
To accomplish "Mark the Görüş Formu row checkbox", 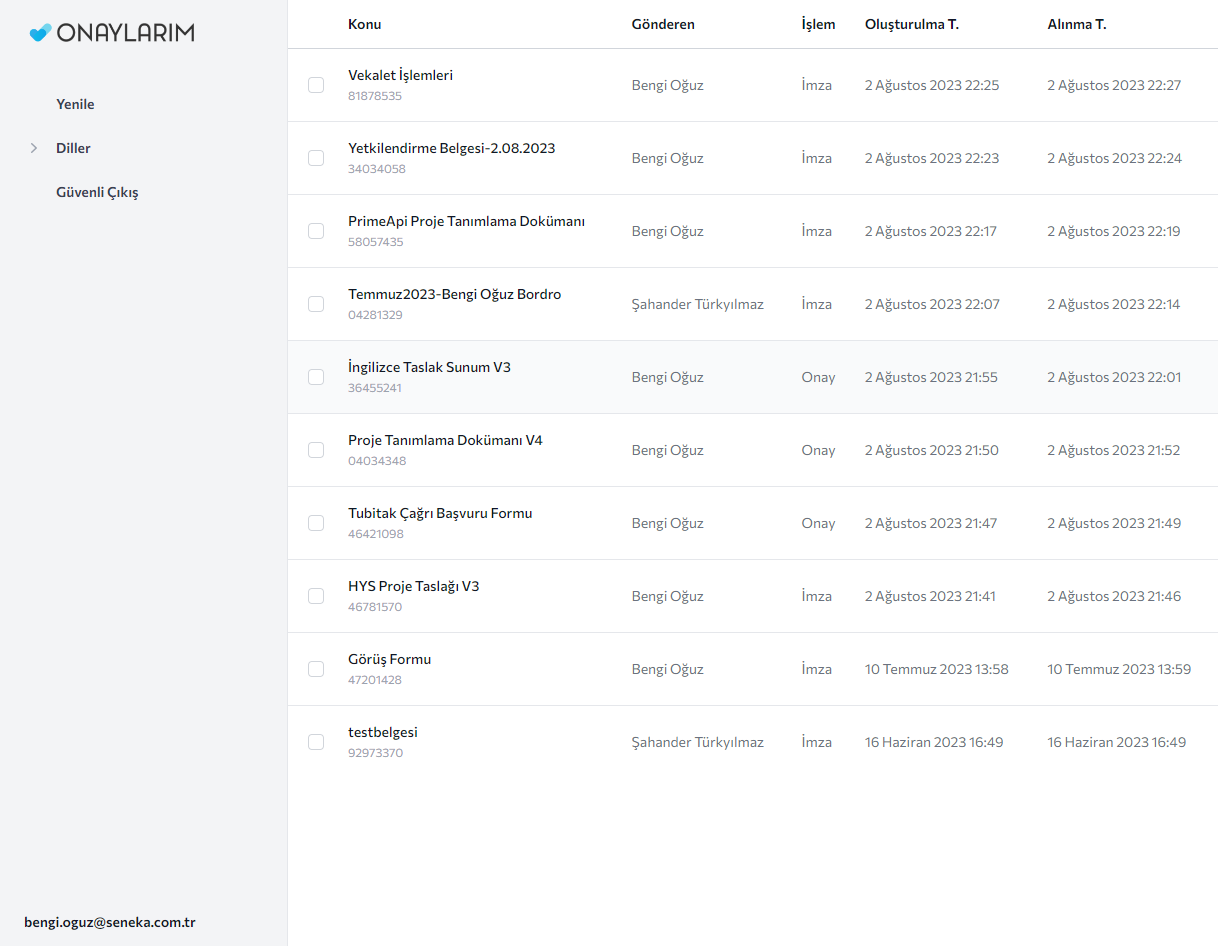I will (316, 669).
